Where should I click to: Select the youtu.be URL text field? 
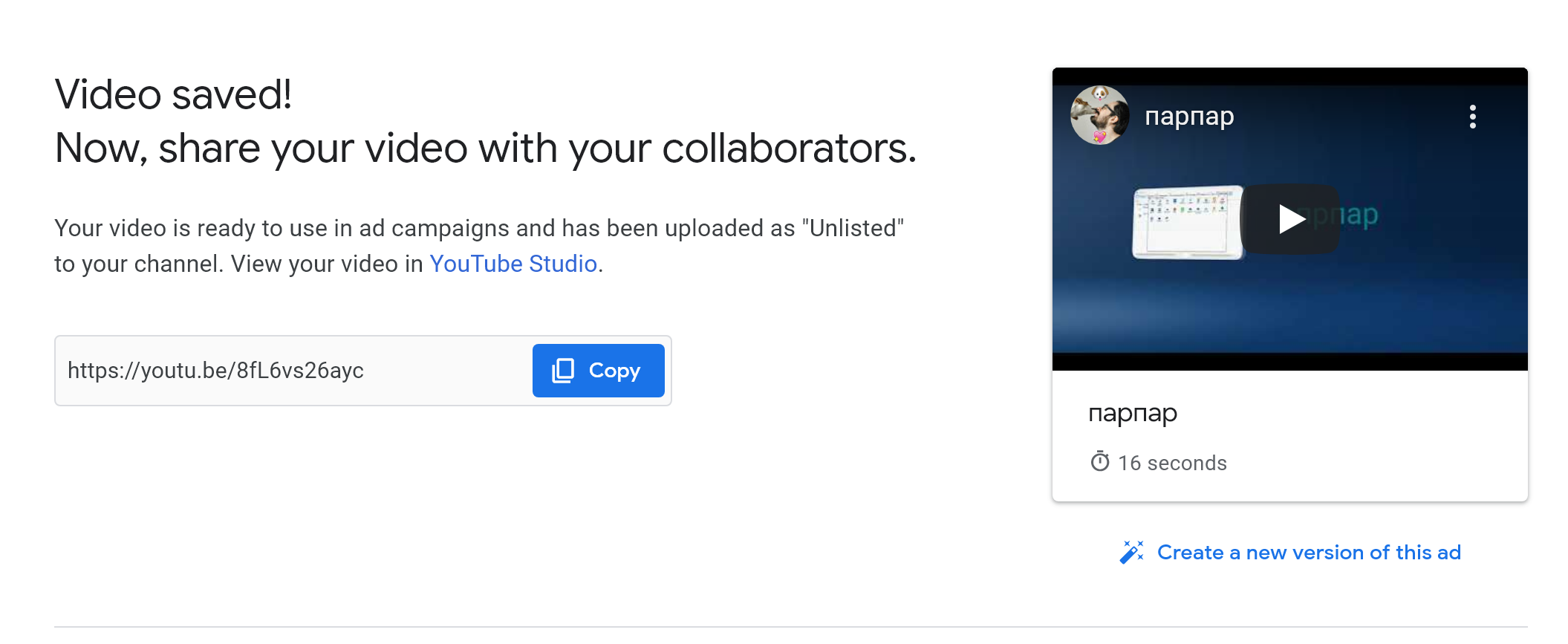pyautogui.click(x=294, y=371)
